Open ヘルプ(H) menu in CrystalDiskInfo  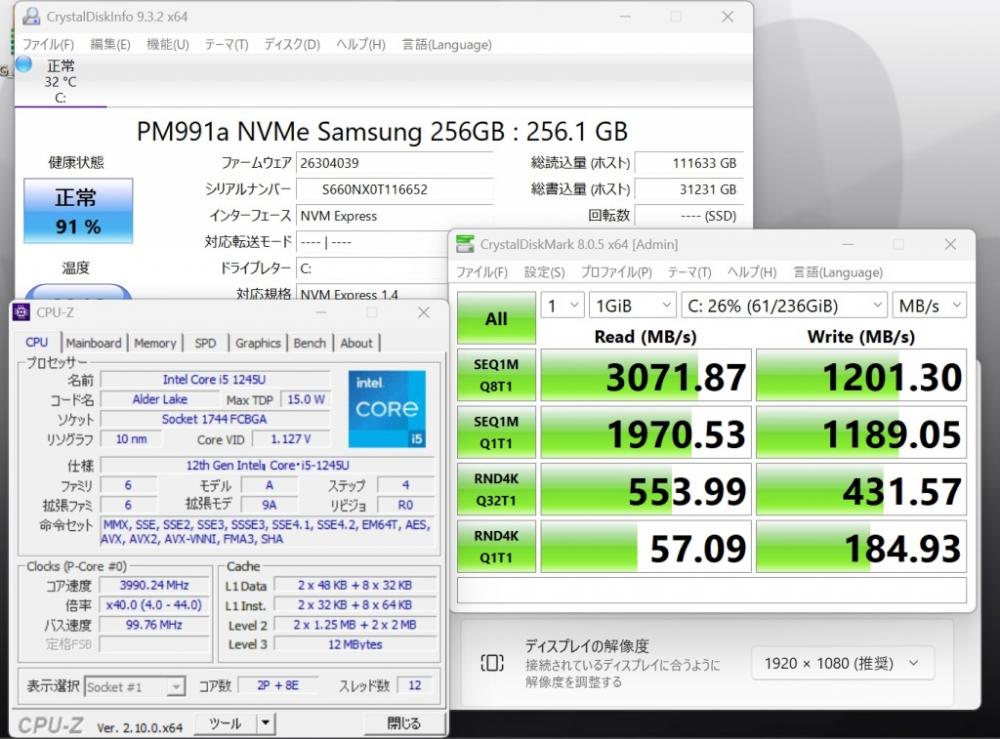tap(361, 45)
